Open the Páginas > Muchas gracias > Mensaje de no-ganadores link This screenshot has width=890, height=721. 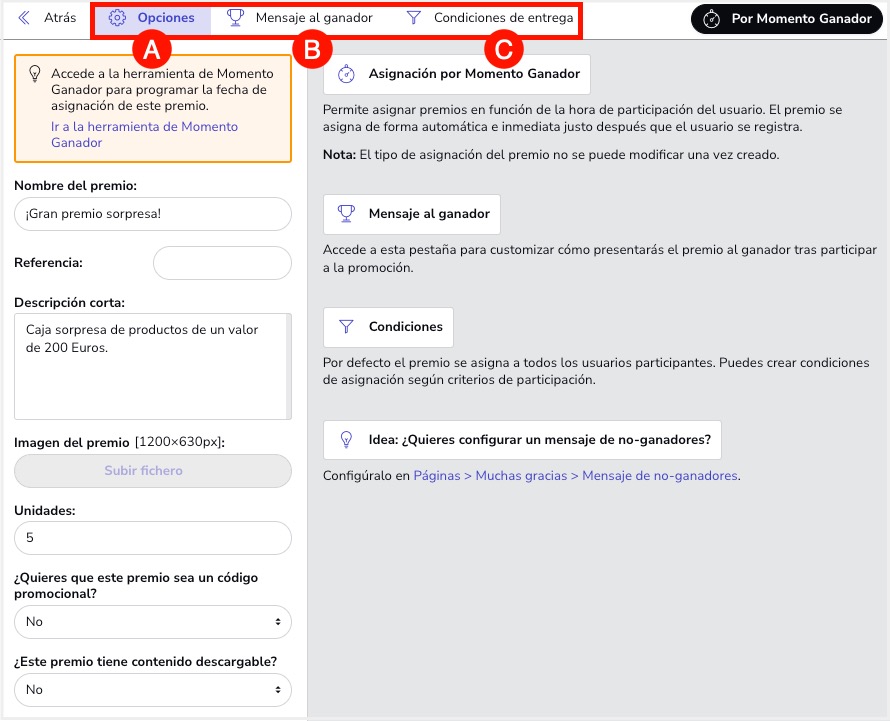575,476
